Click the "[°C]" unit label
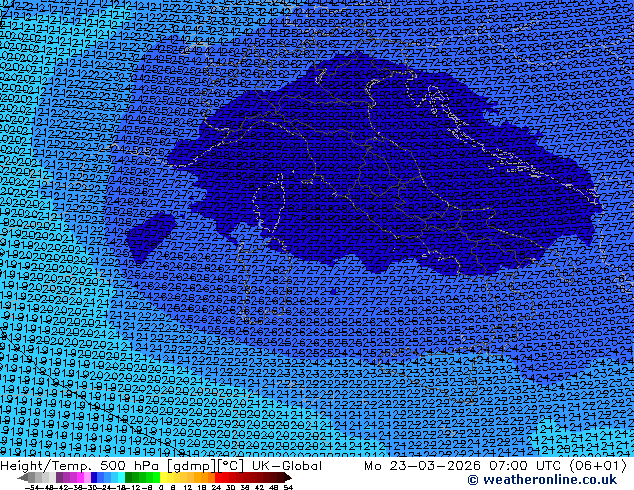The width and height of the screenshot is (634, 490). (230, 466)
